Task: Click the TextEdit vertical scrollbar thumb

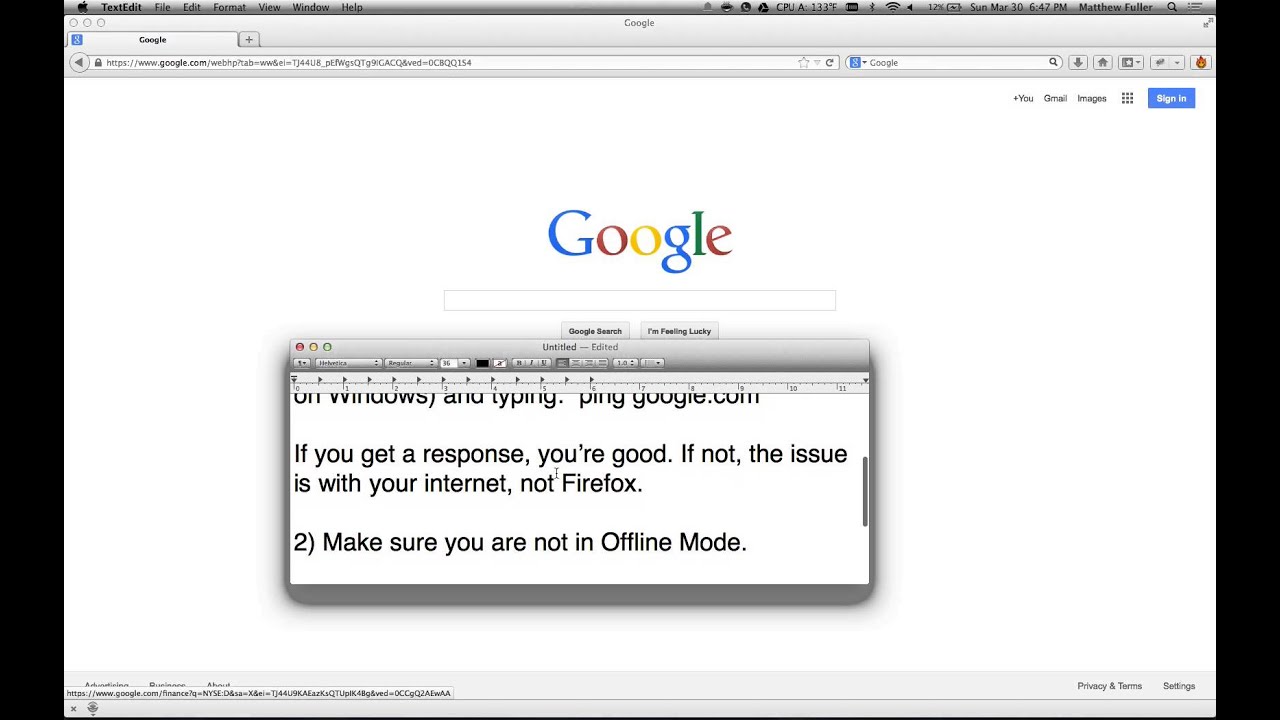Action: click(x=865, y=492)
